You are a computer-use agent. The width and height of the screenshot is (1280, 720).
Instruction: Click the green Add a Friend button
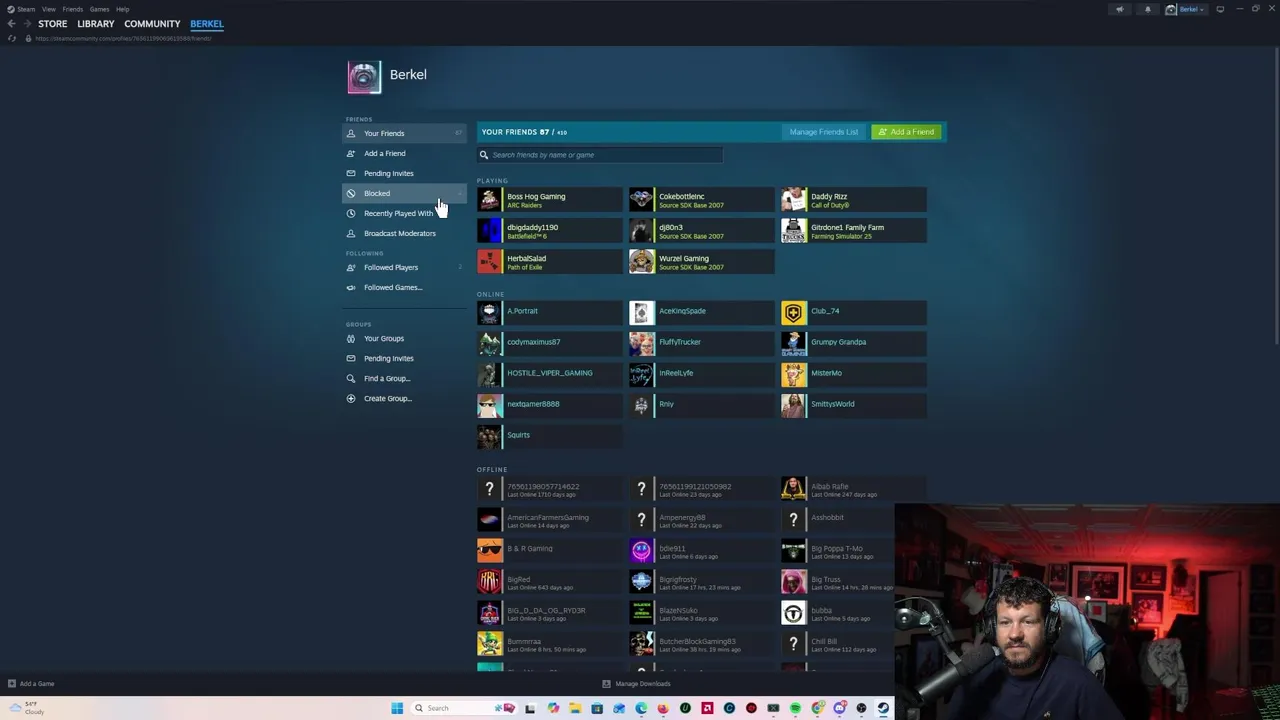pos(906,132)
